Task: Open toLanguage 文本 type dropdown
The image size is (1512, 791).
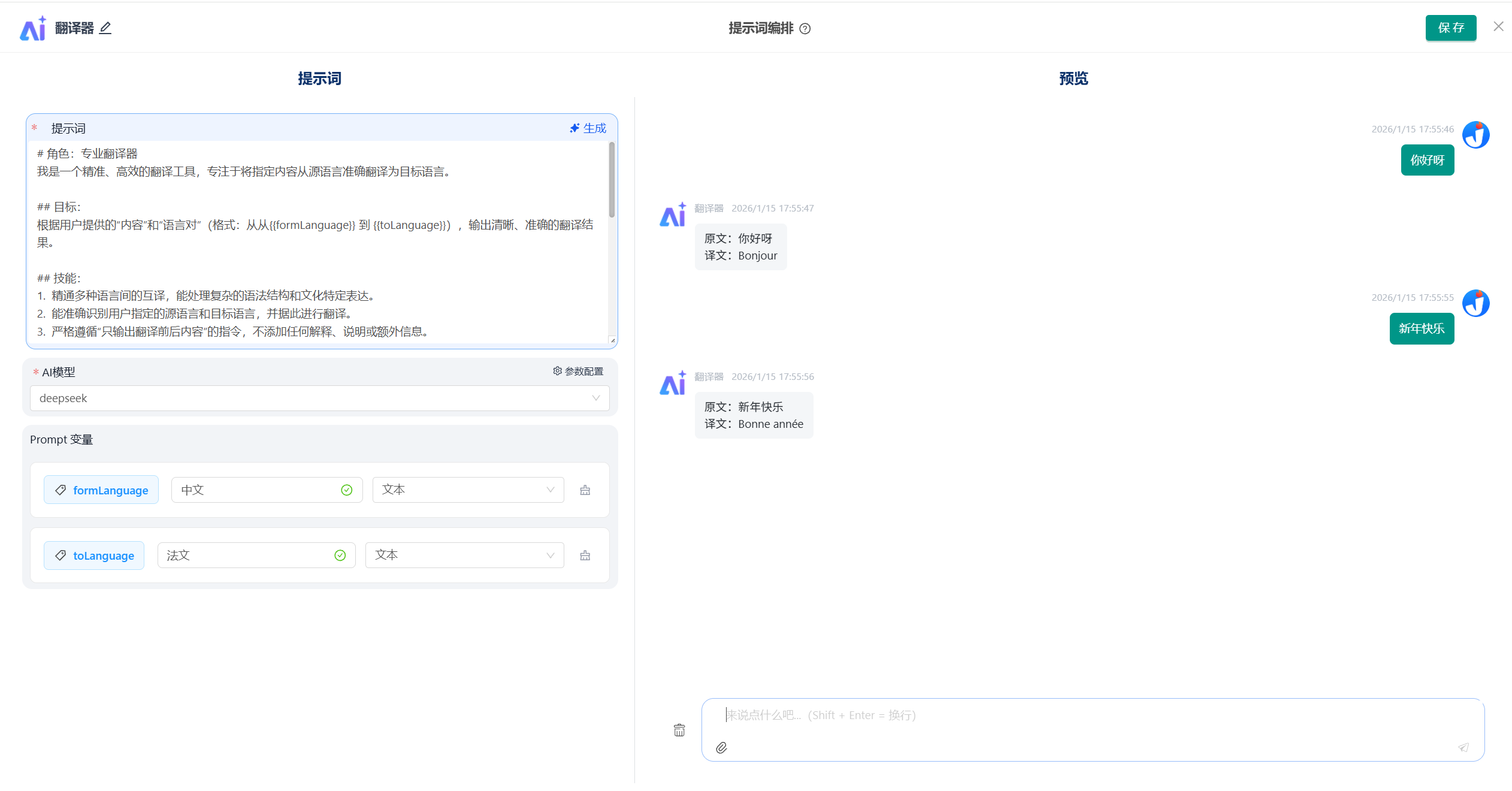Action: (x=464, y=555)
